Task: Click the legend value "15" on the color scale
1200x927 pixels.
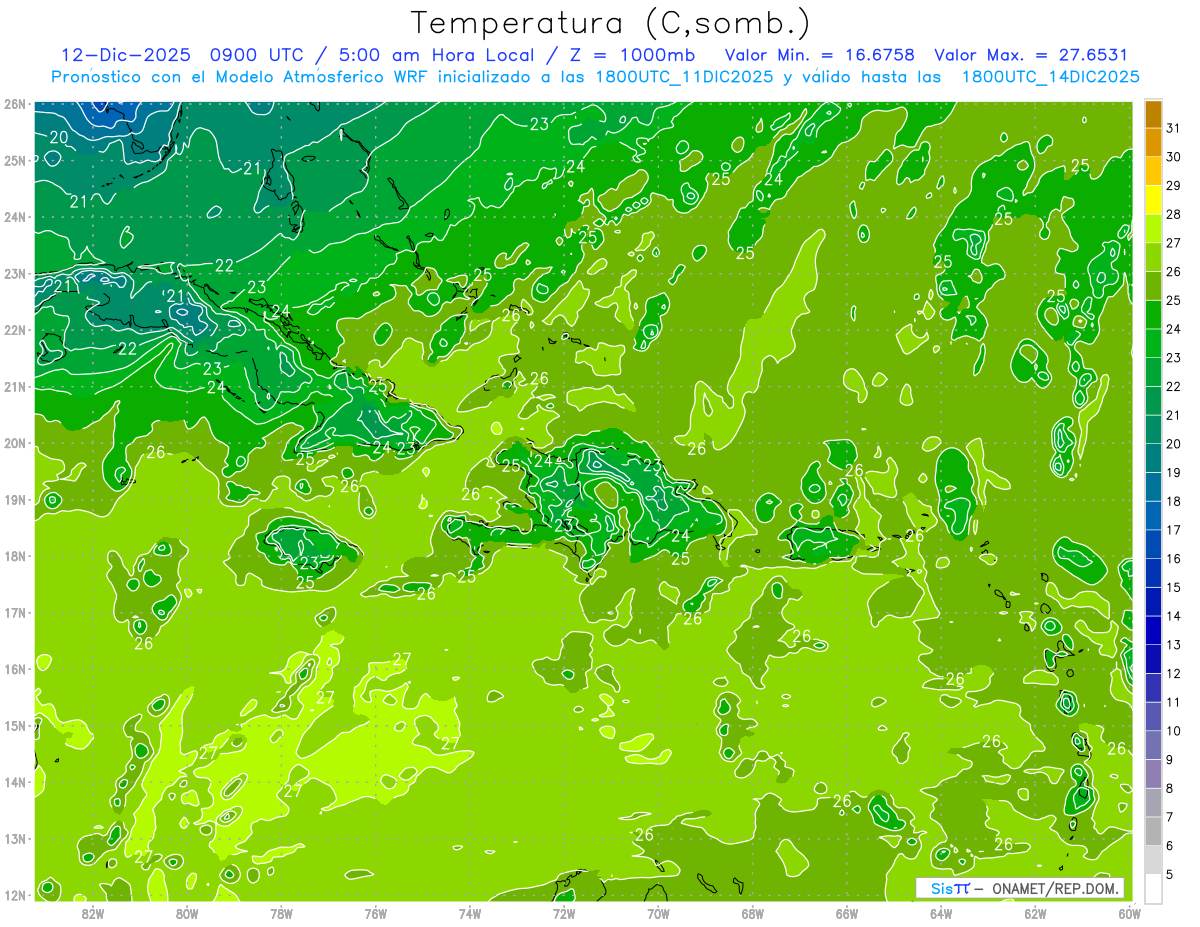Action: click(1173, 587)
